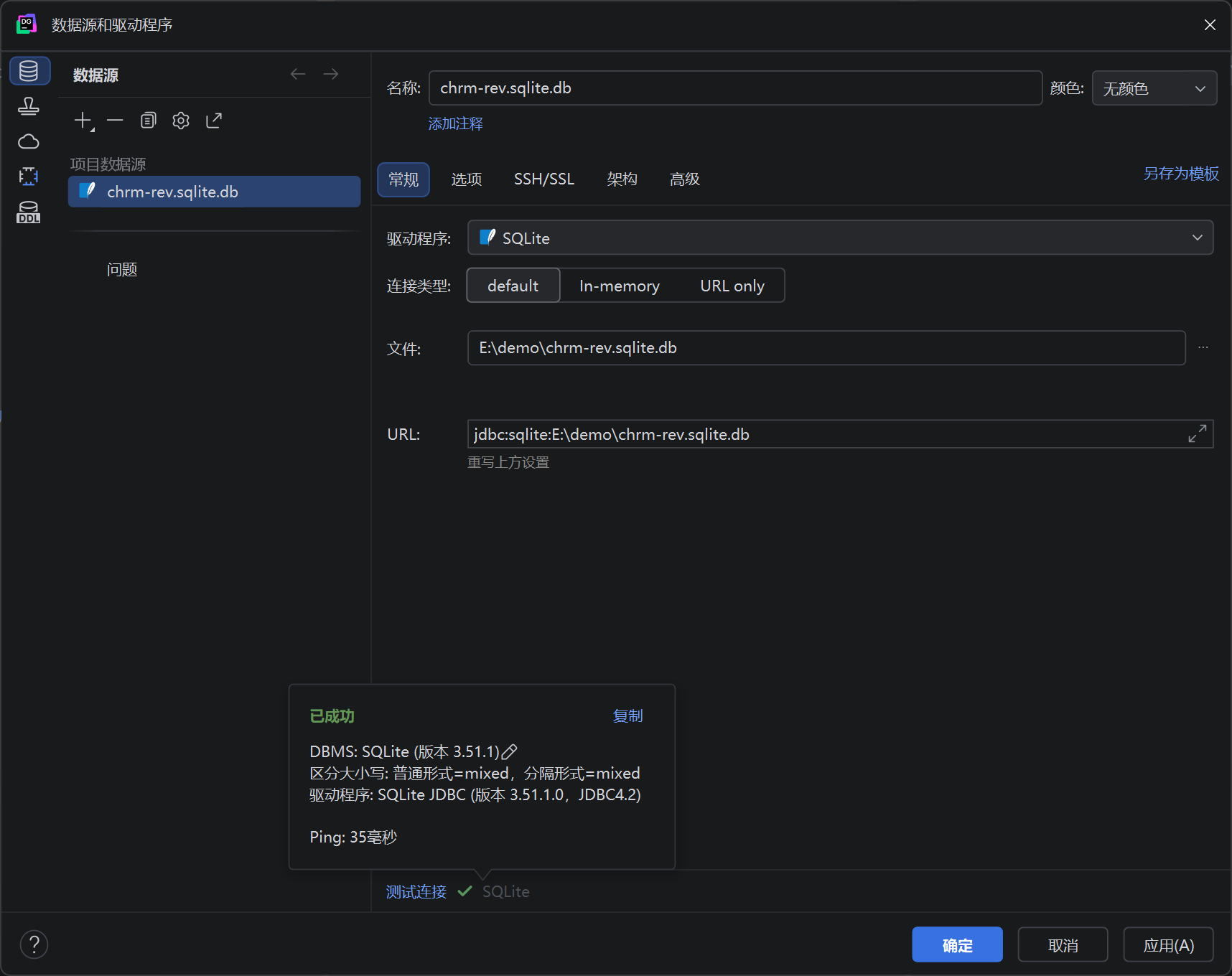Select In-memory connection type

pyautogui.click(x=620, y=286)
